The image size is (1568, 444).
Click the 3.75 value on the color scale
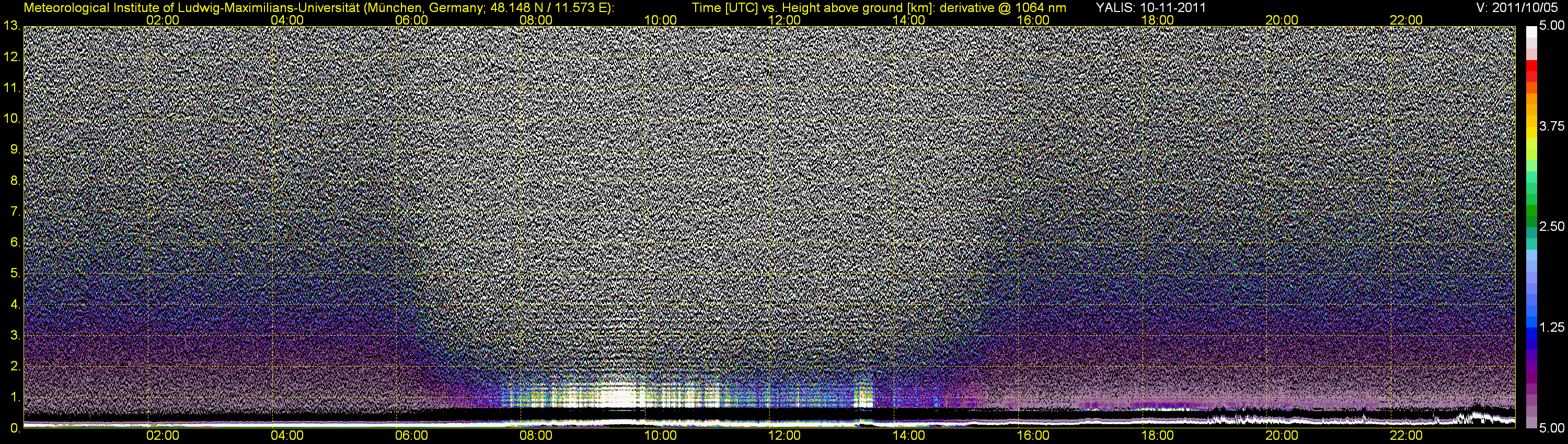click(x=1552, y=126)
